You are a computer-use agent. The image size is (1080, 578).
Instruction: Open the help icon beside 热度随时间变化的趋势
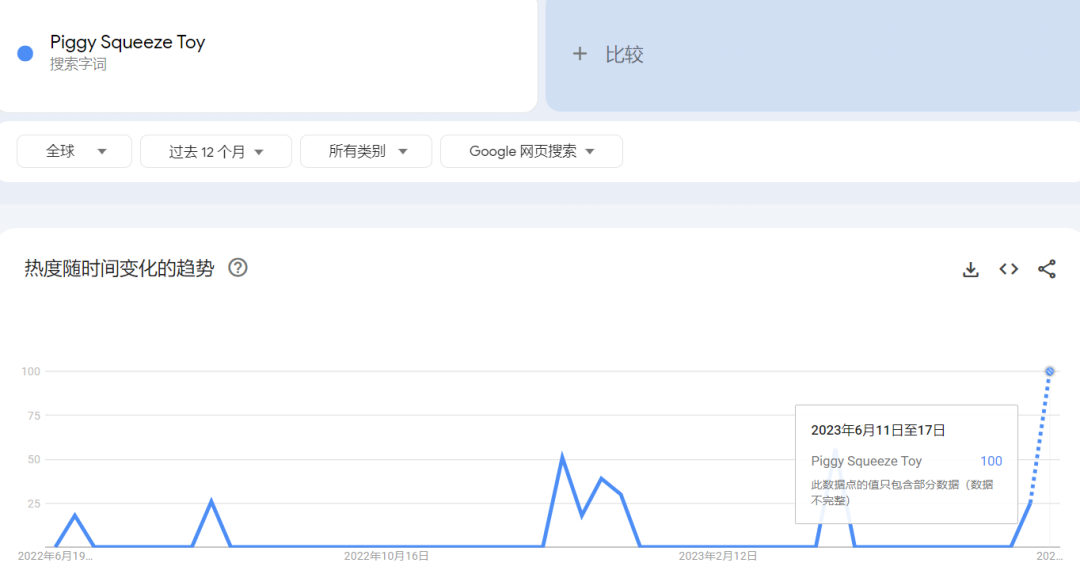tap(238, 268)
